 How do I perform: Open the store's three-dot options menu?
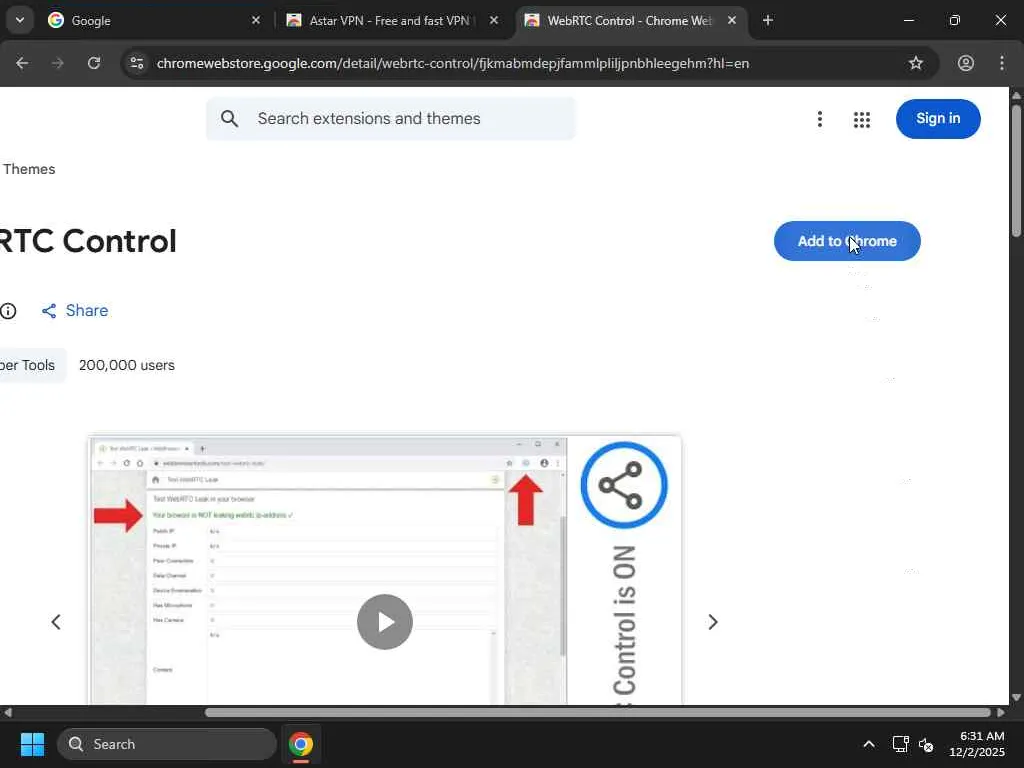(x=820, y=119)
